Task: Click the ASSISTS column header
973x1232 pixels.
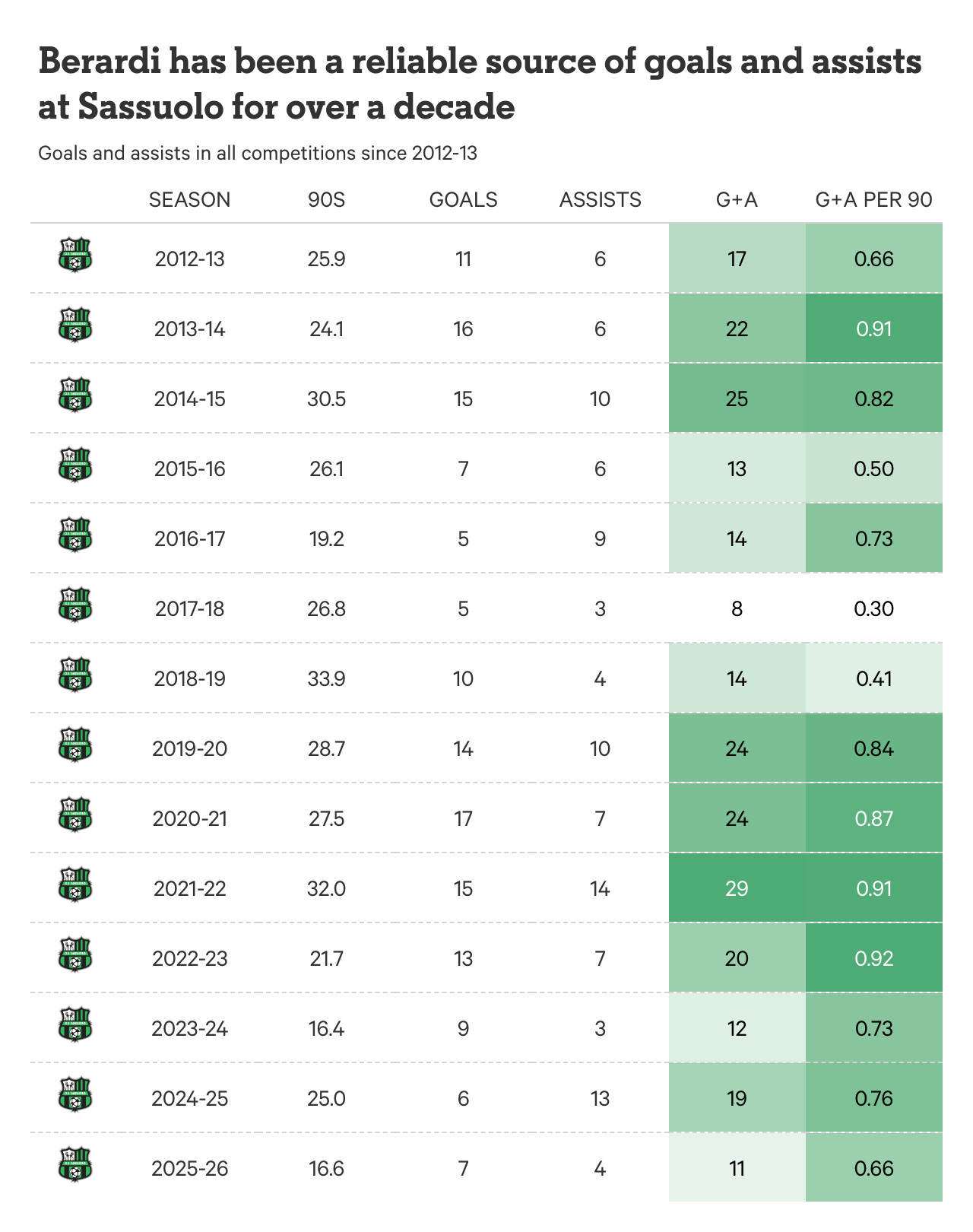Action: [x=600, y=200]
